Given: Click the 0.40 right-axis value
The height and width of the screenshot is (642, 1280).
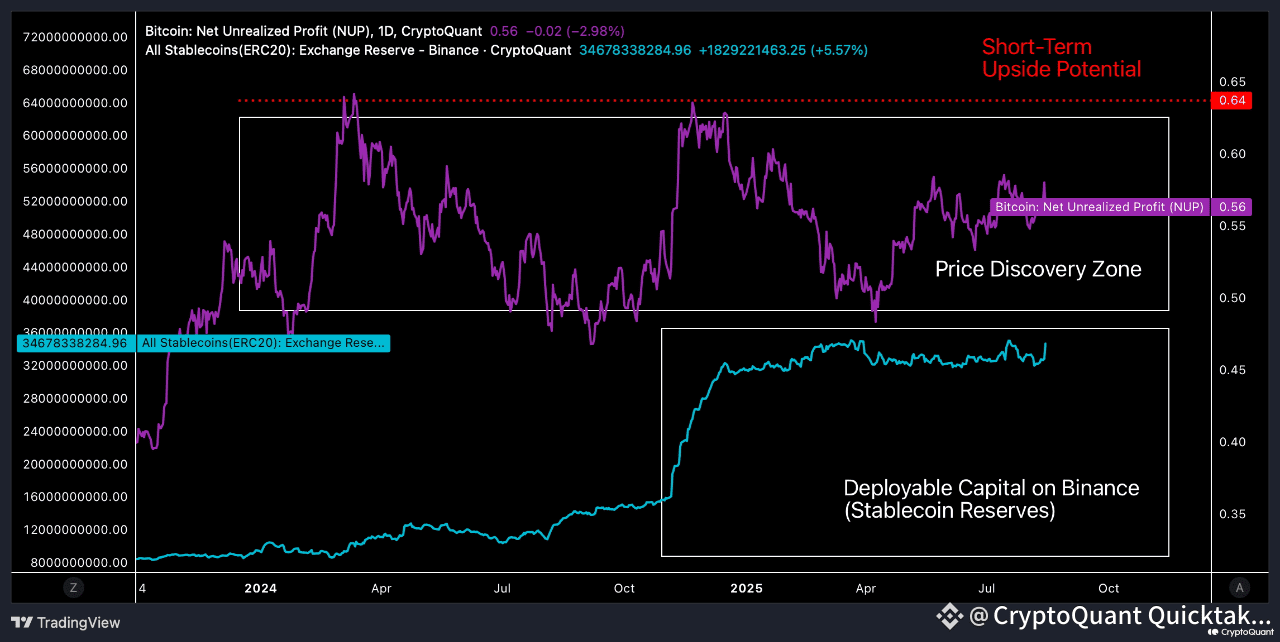Looking at the screenshot, I should coord(1232,442).
